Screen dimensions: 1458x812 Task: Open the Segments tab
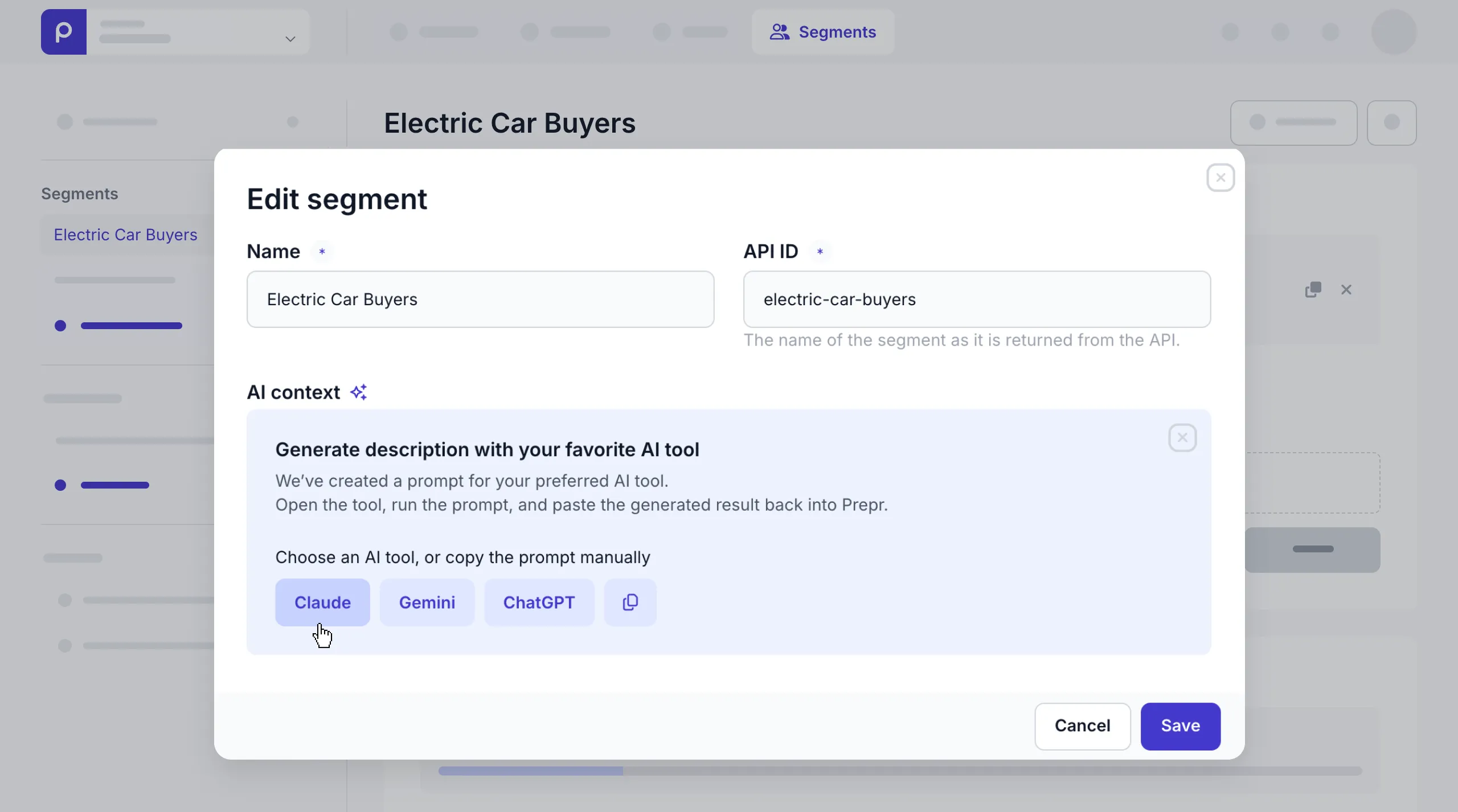click(823, 32)
